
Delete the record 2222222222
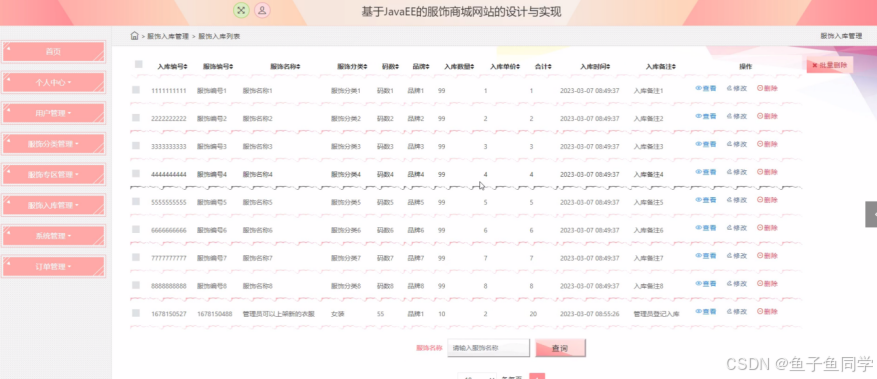(x=767, y=116)
